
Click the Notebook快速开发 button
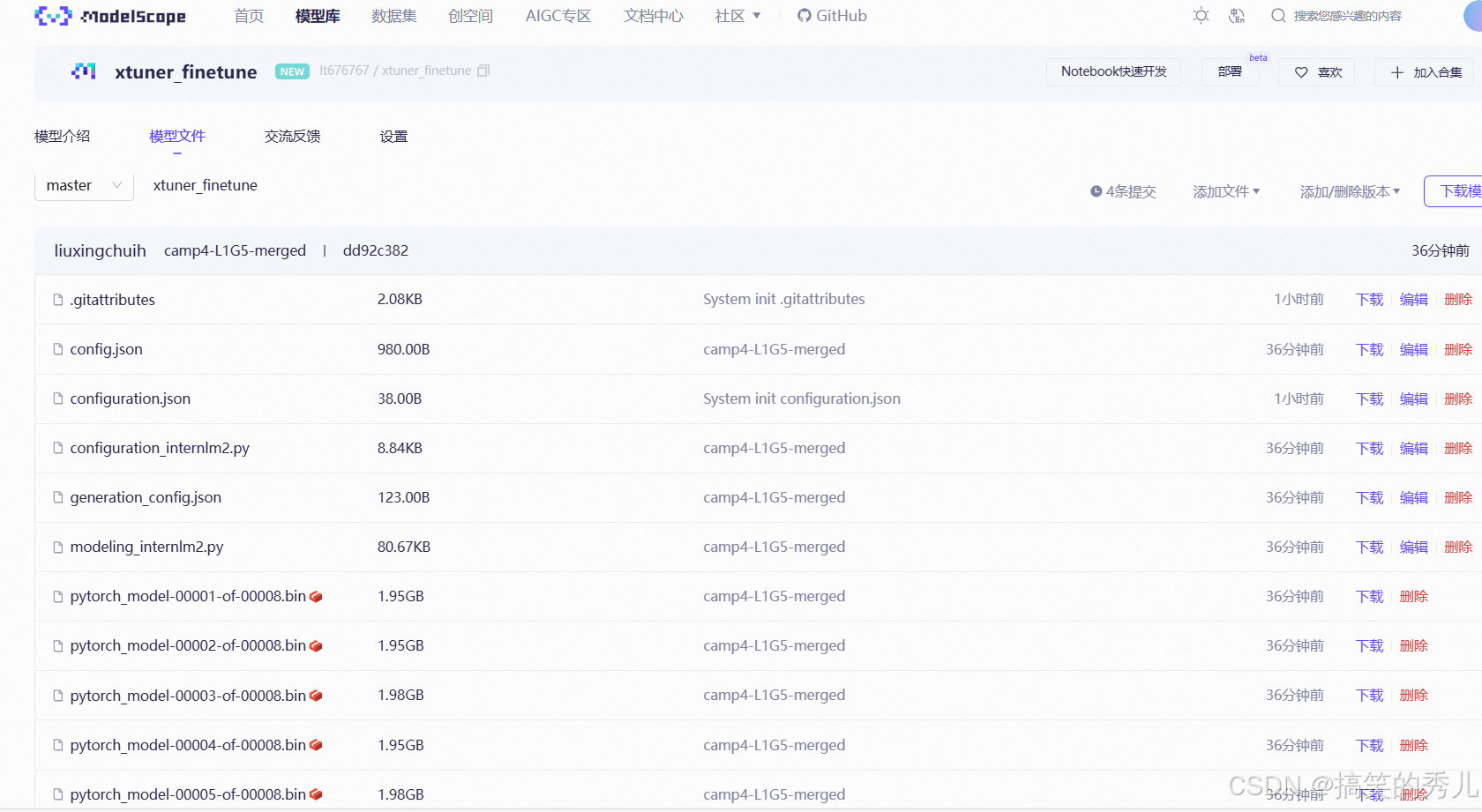point(1113,71)
